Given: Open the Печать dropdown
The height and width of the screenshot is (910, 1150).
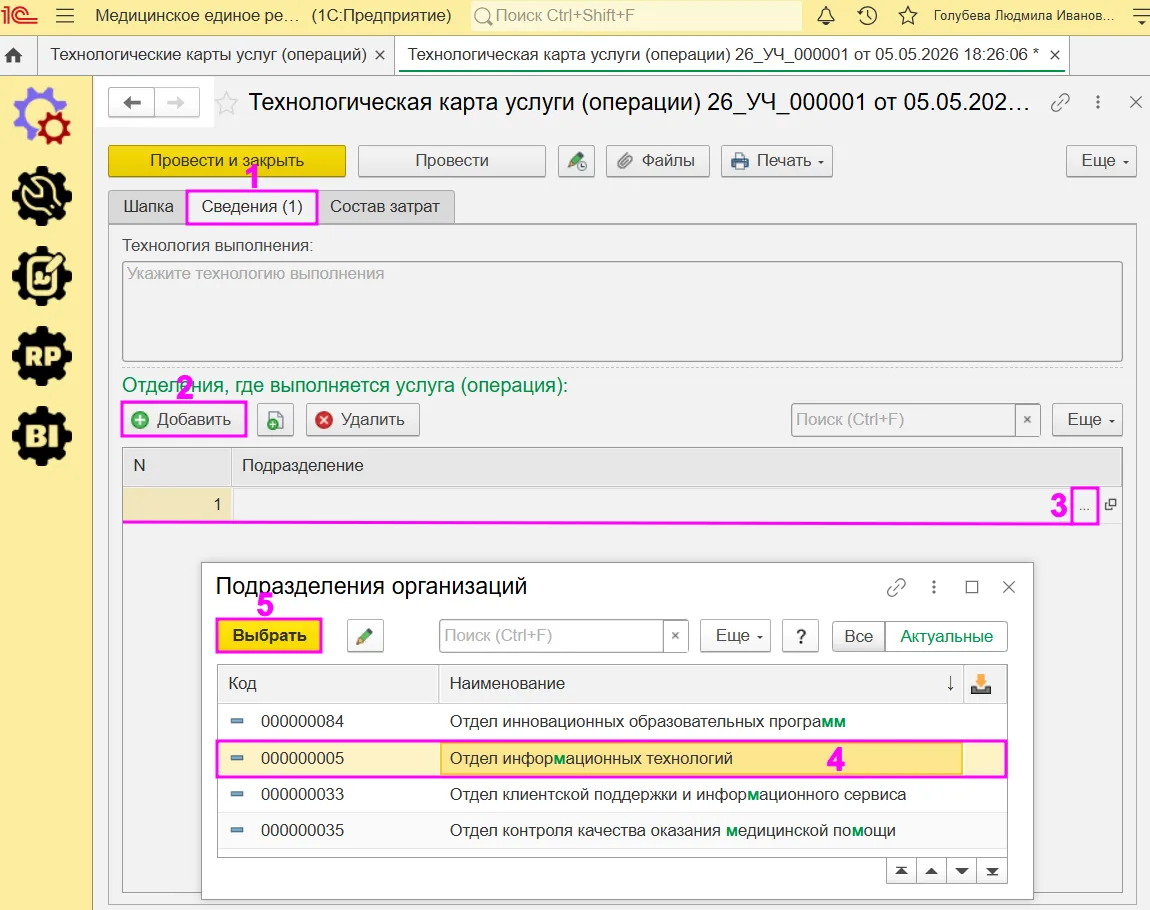Looking at the screenshot, I should pos(777,161).
